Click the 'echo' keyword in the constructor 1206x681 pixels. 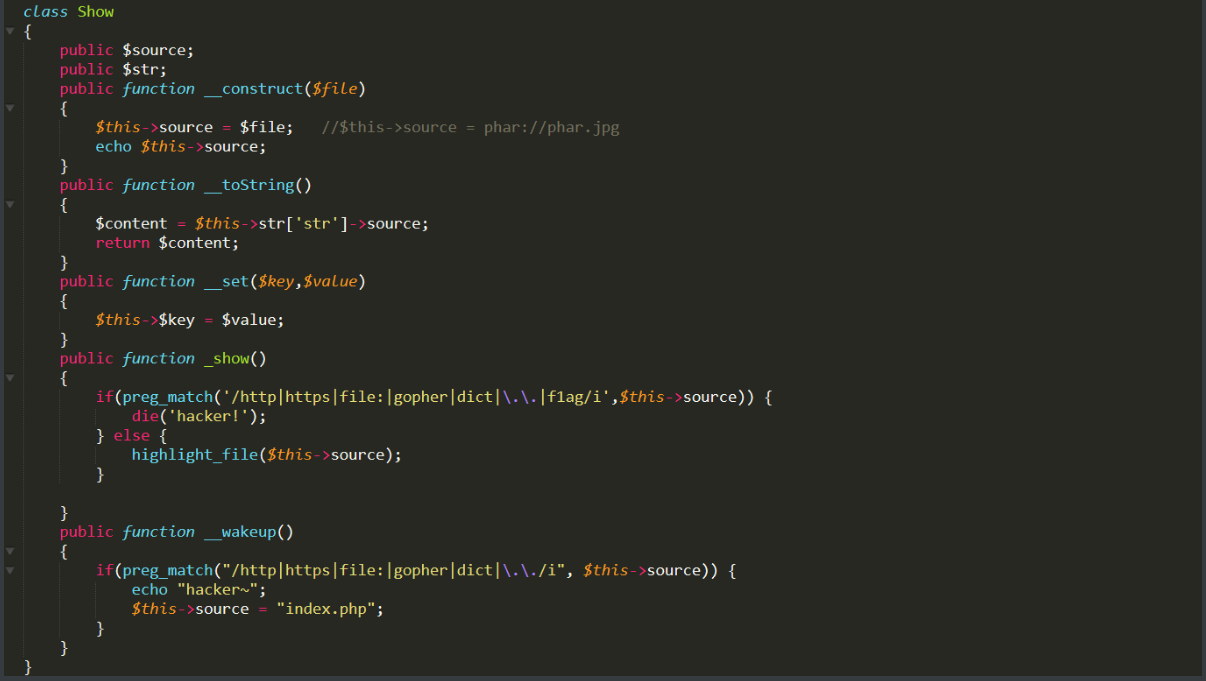[113, 146]
